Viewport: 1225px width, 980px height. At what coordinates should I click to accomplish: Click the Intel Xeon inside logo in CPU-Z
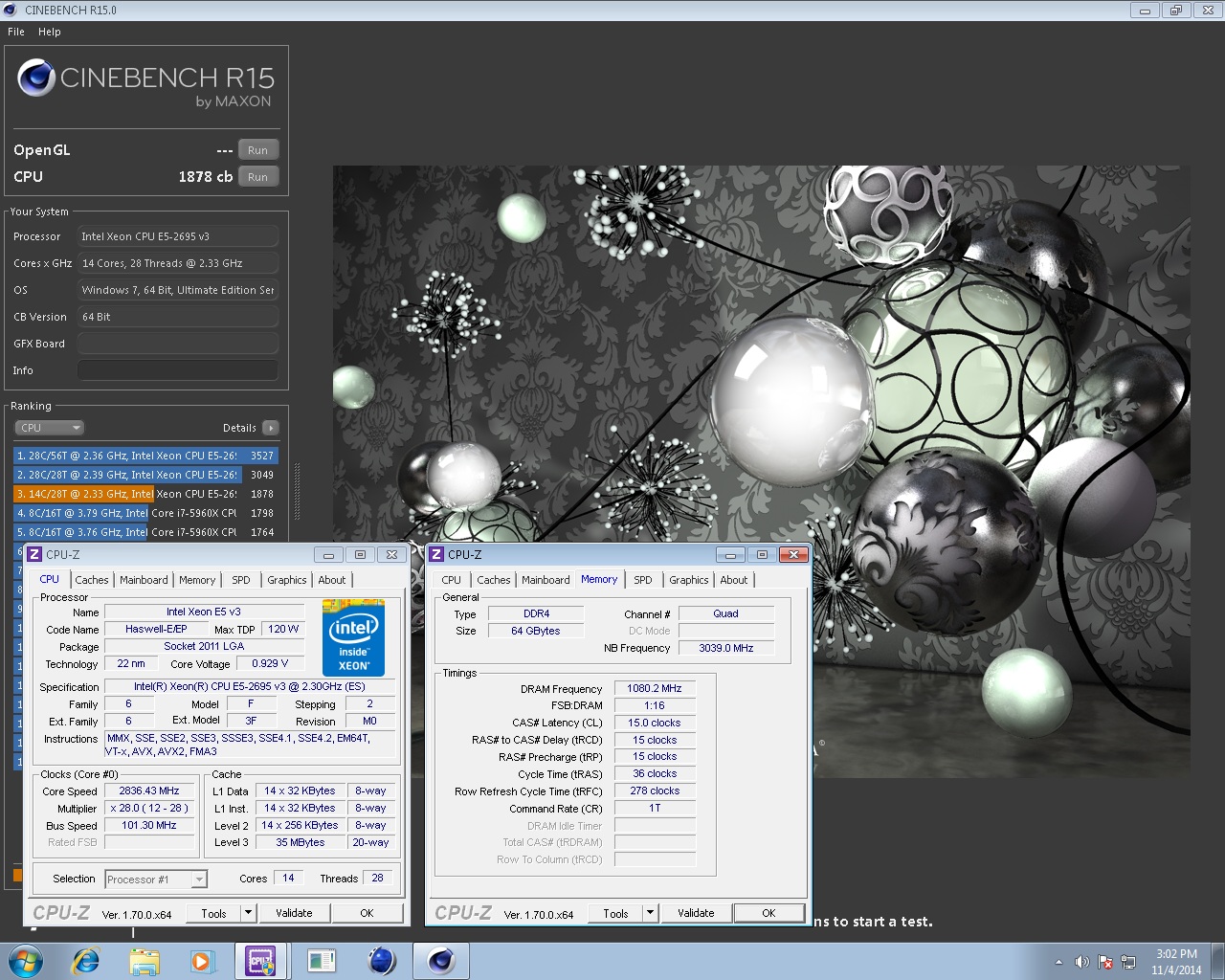(354, 637)
